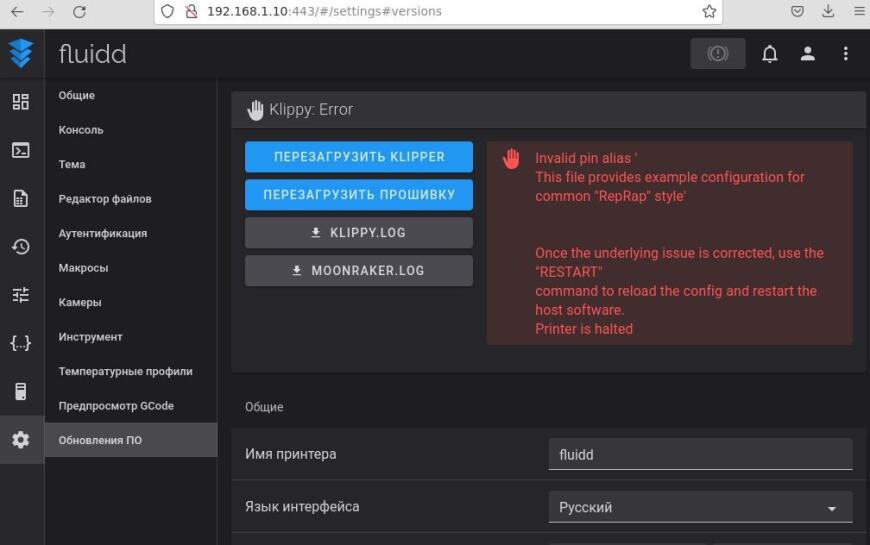The width and height of the screenshot is (870, 545).
Task: Click the fluidd title text in header
Action: [93, 54]
